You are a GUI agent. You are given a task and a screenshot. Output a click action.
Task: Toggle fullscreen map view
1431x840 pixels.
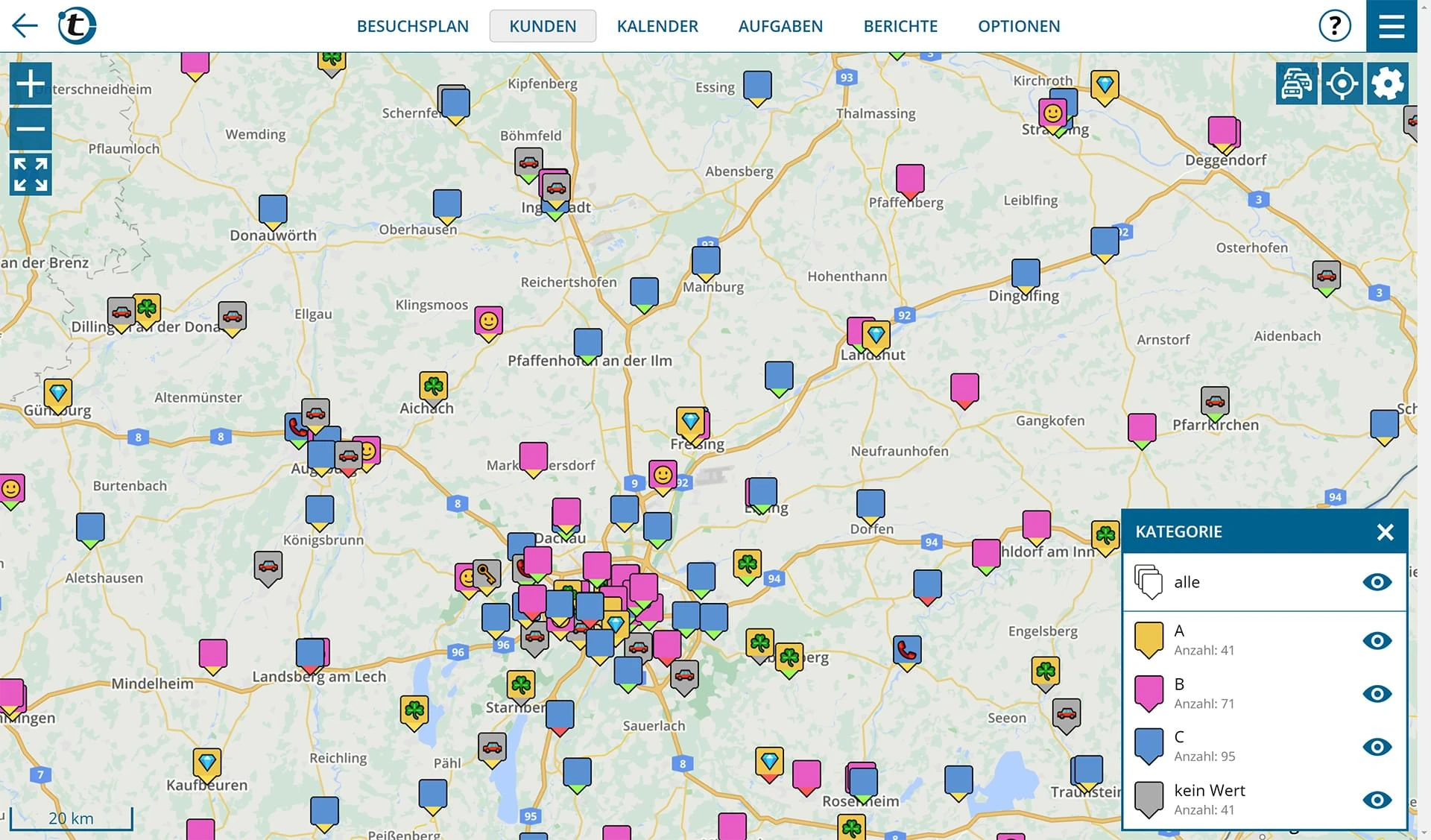click(31, 174)
